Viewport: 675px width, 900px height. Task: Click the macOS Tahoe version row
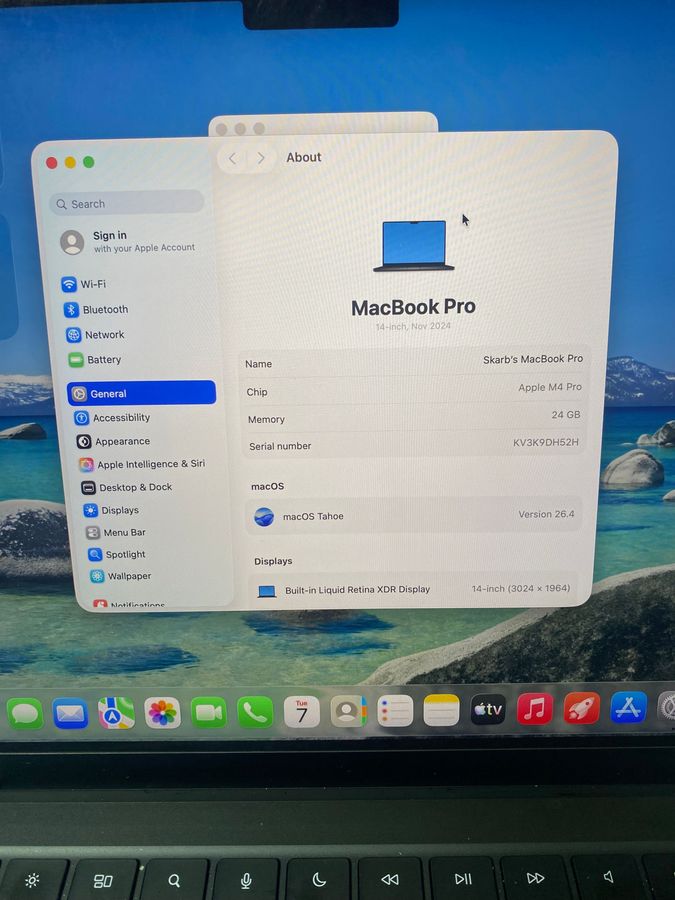pos(414,516)
